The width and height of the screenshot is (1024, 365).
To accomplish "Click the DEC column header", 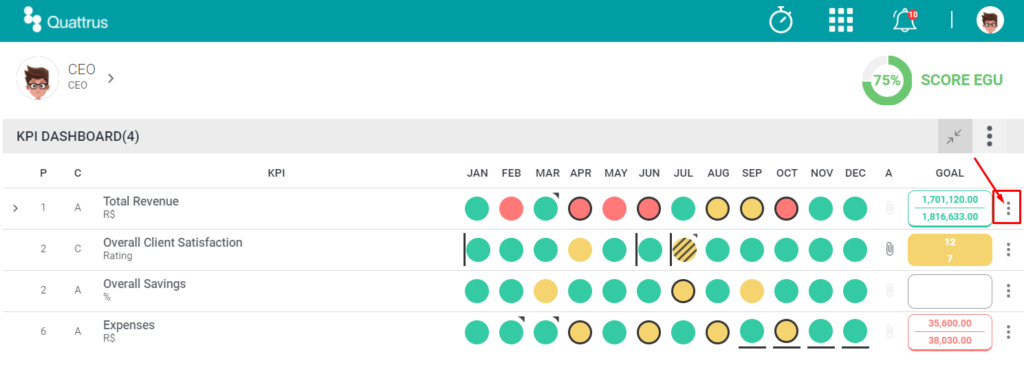I will click(x=856, y=173).
